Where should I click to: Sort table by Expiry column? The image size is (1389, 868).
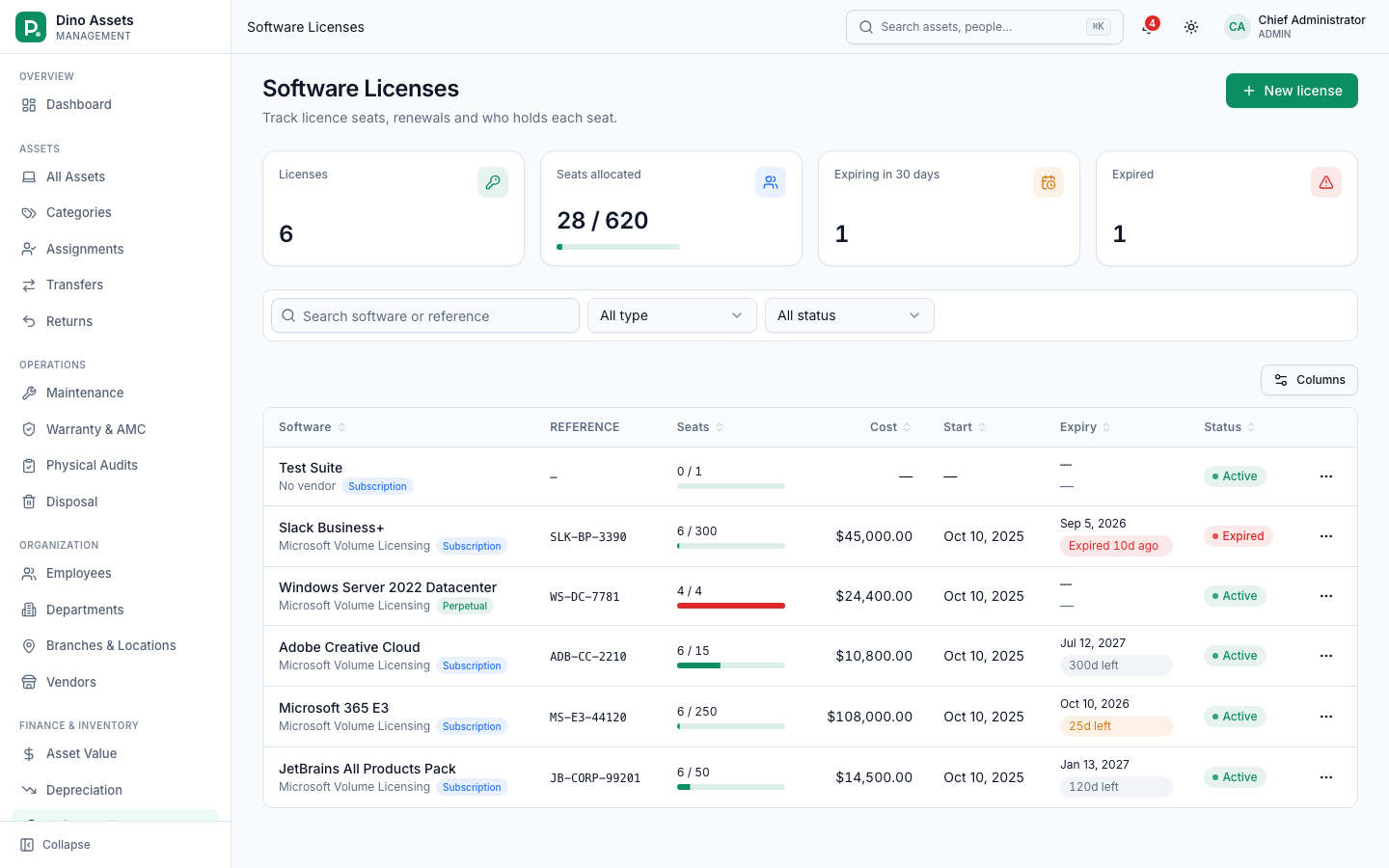point(1085,427)
